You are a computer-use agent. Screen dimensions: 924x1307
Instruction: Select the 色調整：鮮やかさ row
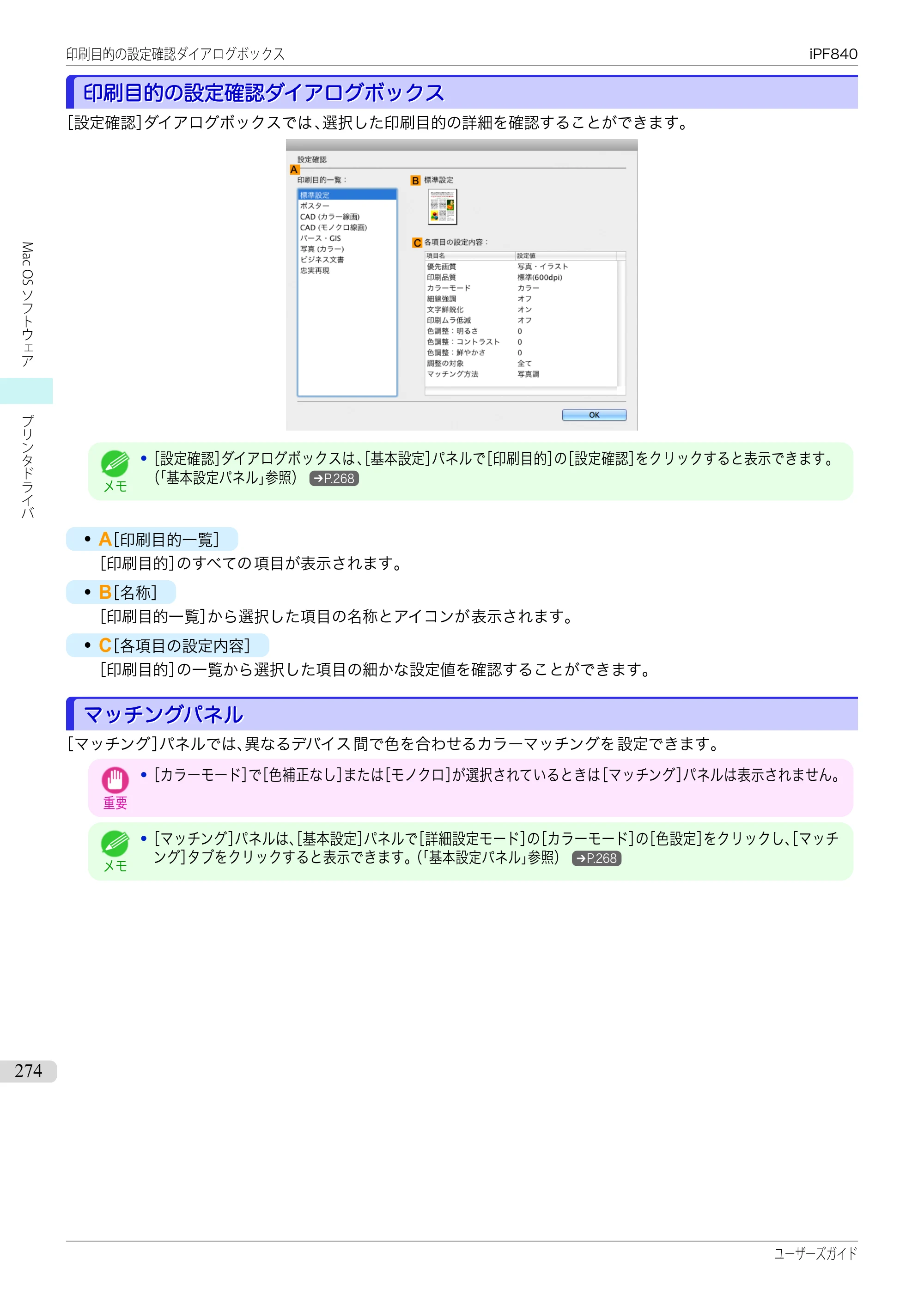click(x=521, y=353)
